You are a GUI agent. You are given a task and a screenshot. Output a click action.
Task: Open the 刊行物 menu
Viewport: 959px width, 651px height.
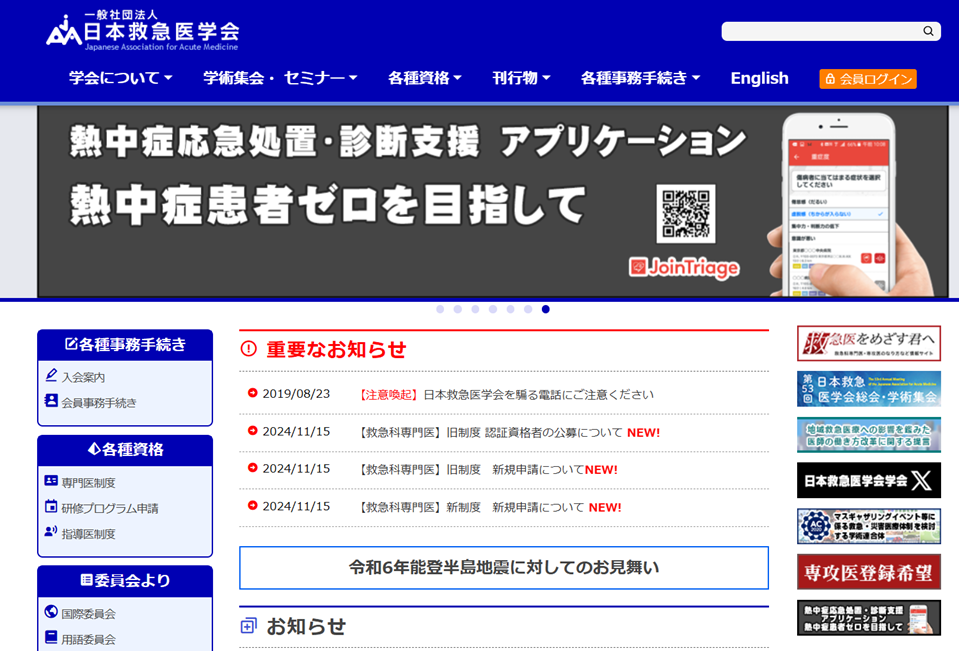click(521, 78)
